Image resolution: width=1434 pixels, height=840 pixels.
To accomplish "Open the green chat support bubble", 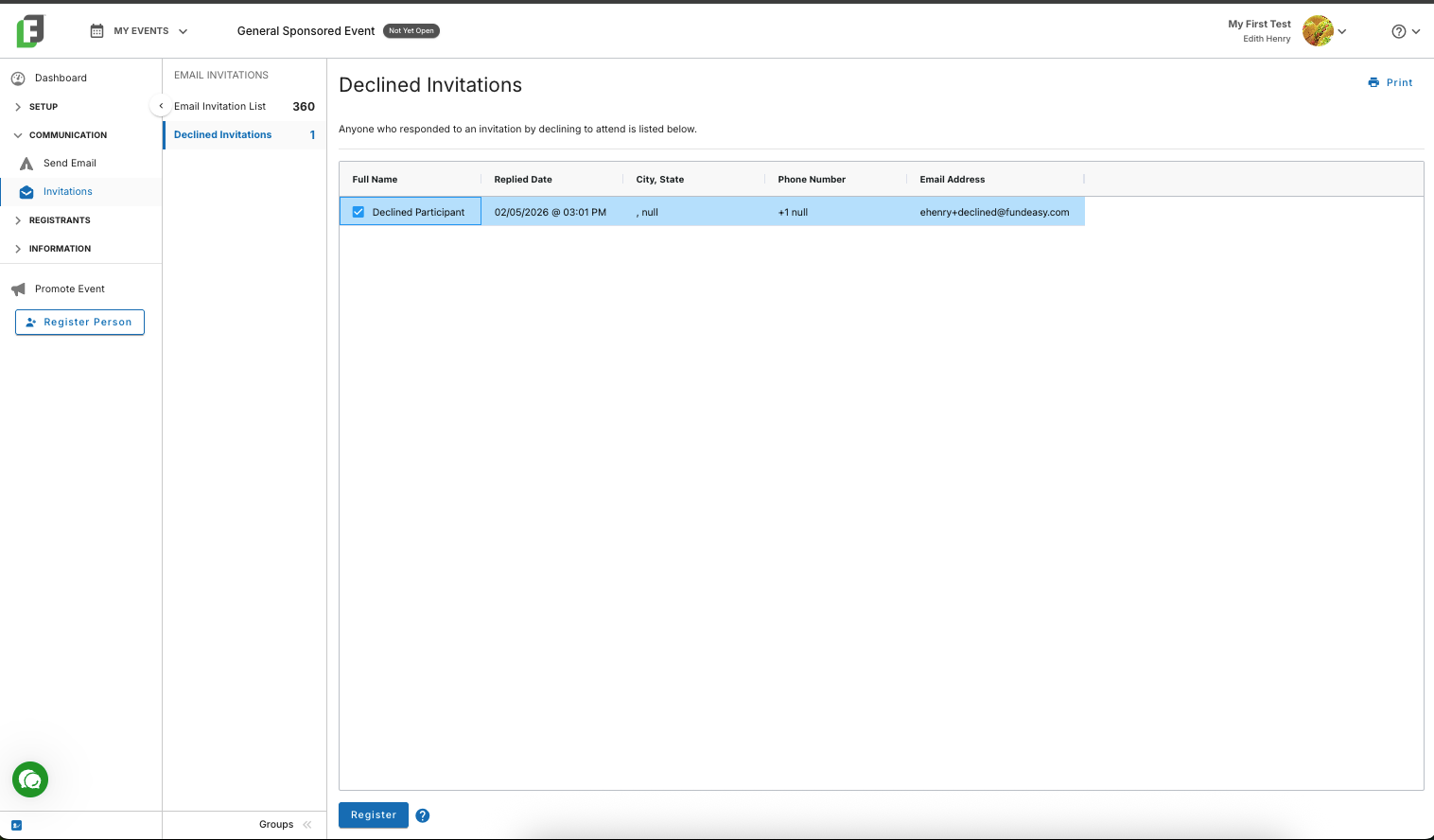I will 30,779.
